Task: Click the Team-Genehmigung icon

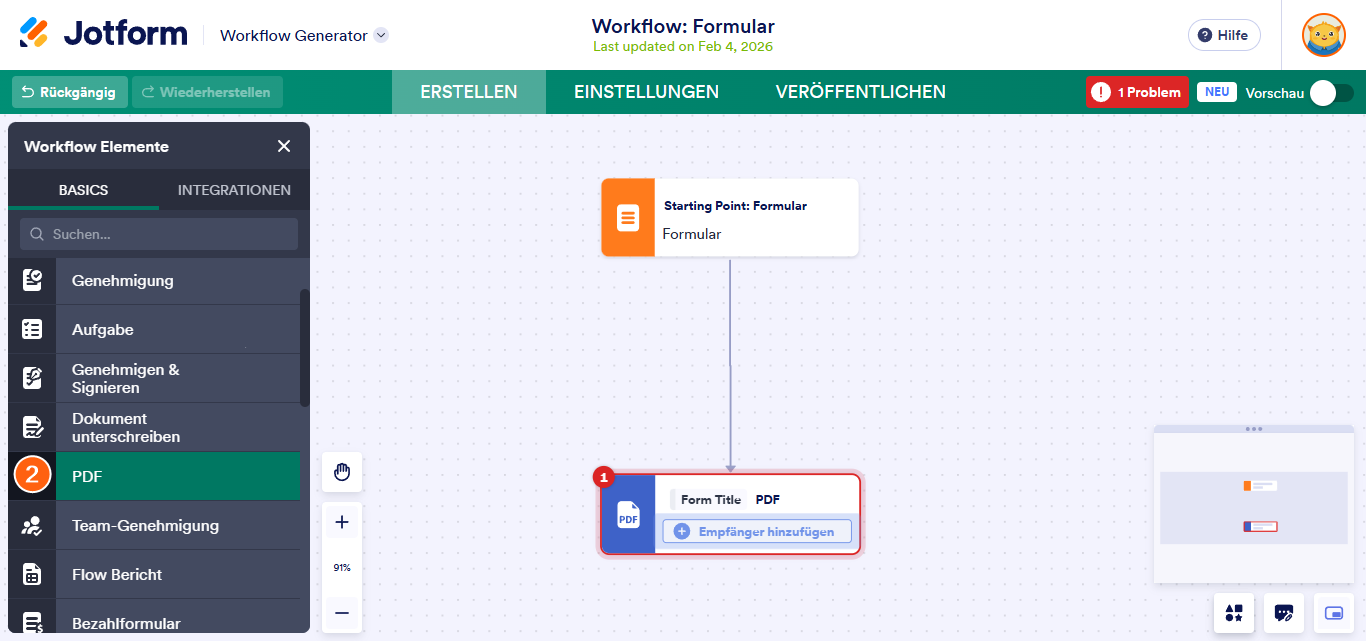Action: coord(32,524)
